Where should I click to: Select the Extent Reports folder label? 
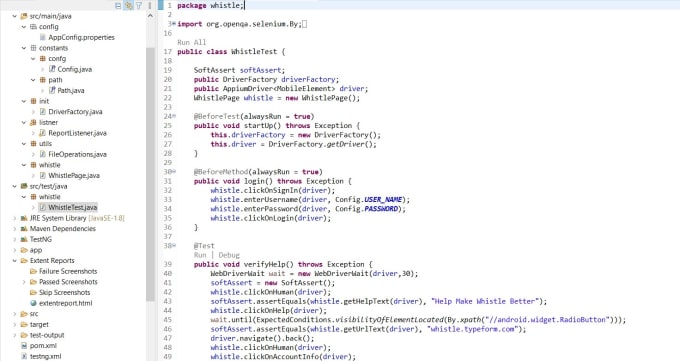[x=52, y=260]
